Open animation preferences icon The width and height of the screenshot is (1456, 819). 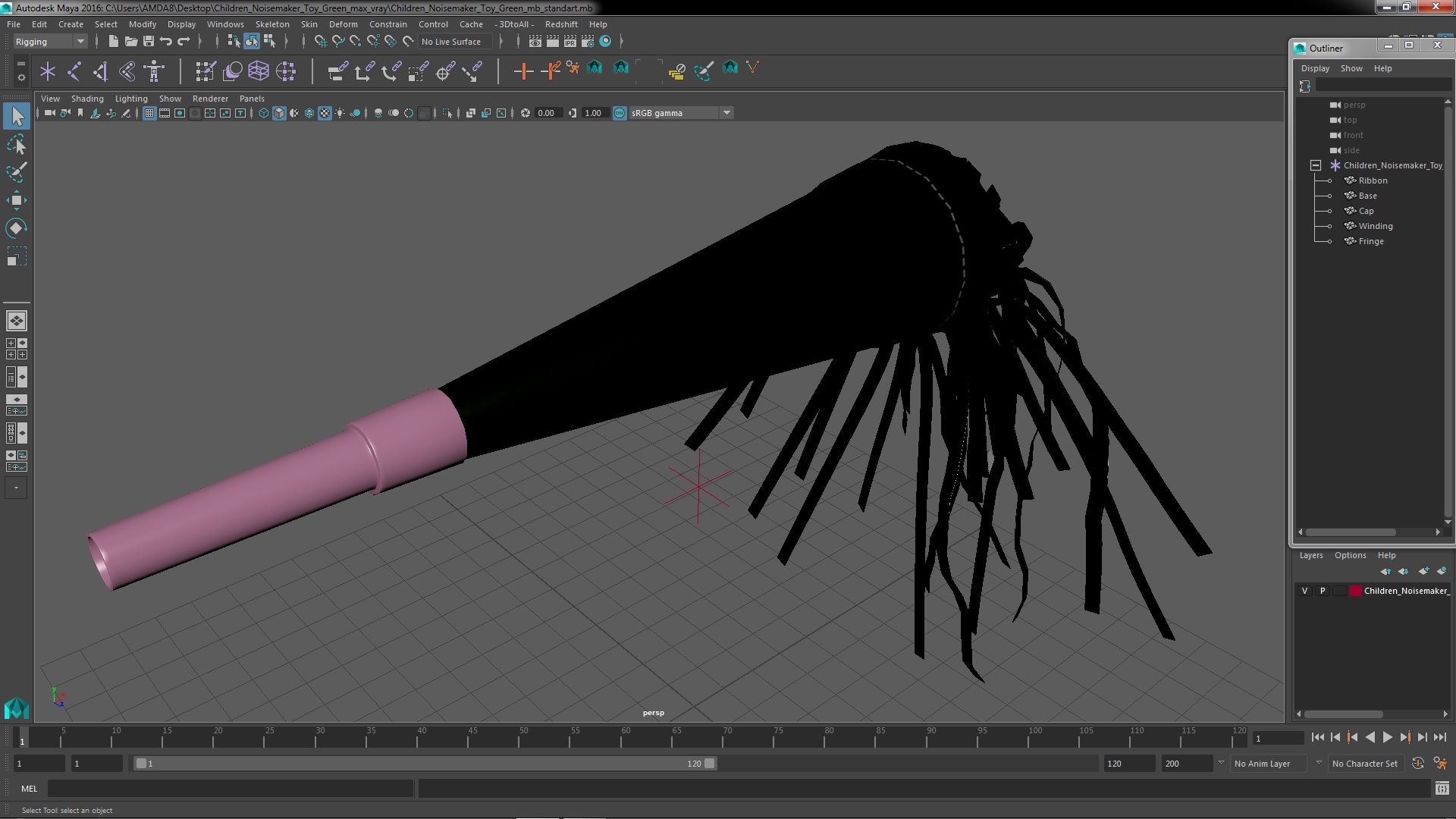pos(1440,764)
